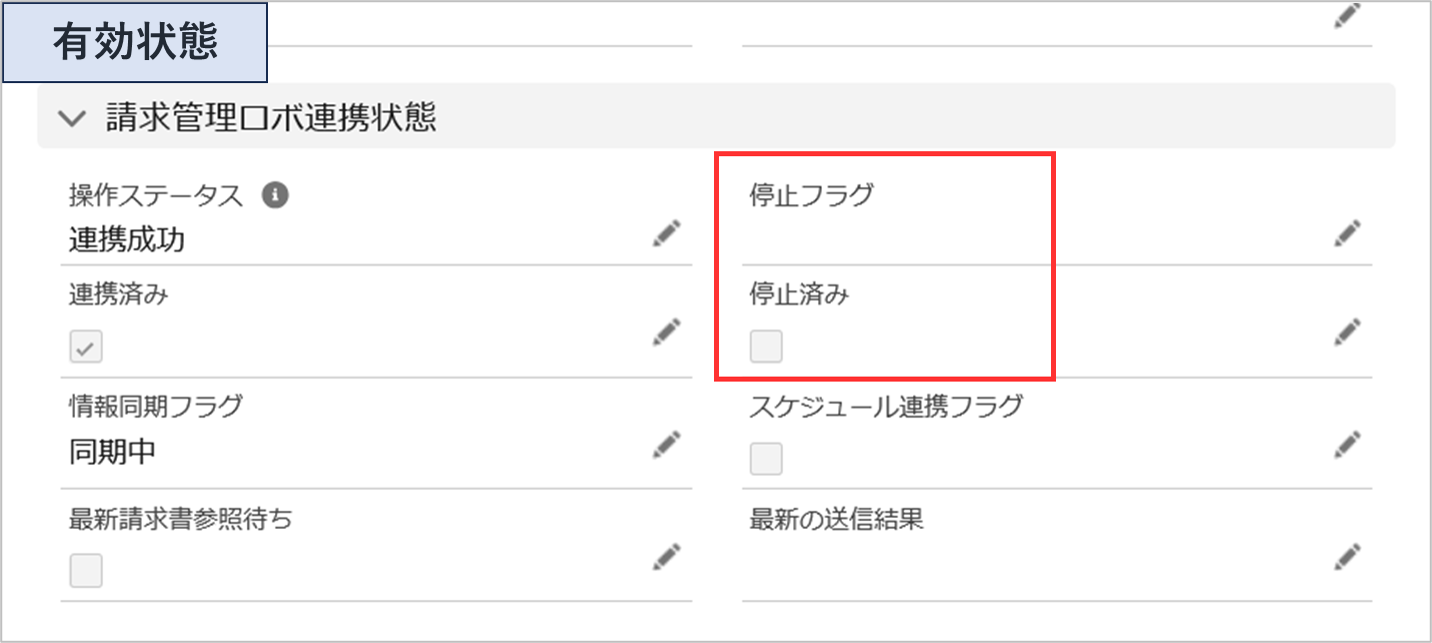Viewport: 1432px width, 643px height.
Task: Edit the 停止済み field via pencil icon
Action: click(1347, 331)
